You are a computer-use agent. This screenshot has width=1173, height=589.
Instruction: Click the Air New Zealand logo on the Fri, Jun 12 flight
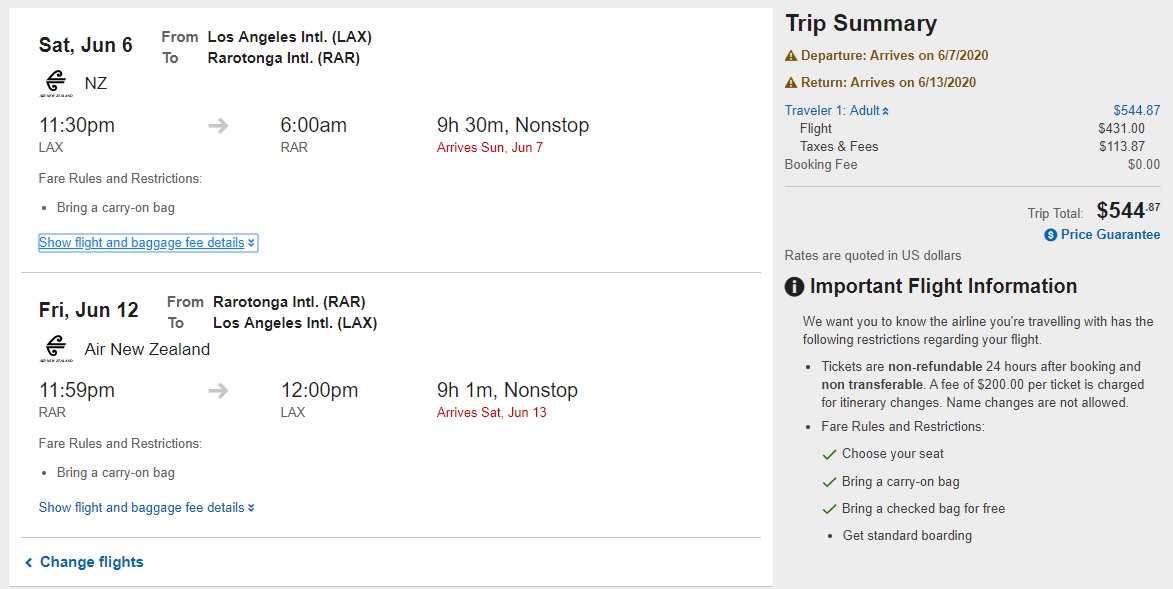coord(56,349)
